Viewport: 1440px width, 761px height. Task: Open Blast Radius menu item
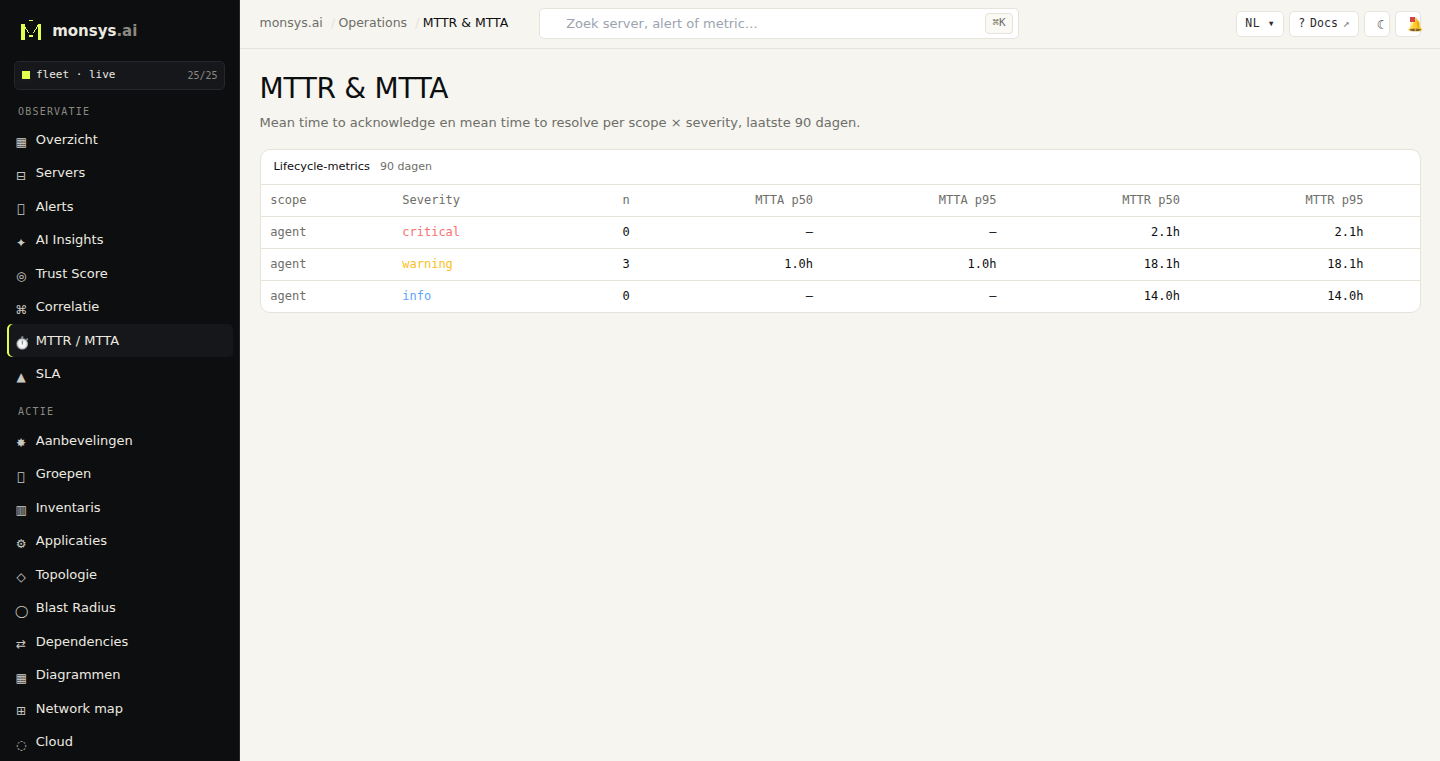tap(119, 608)
